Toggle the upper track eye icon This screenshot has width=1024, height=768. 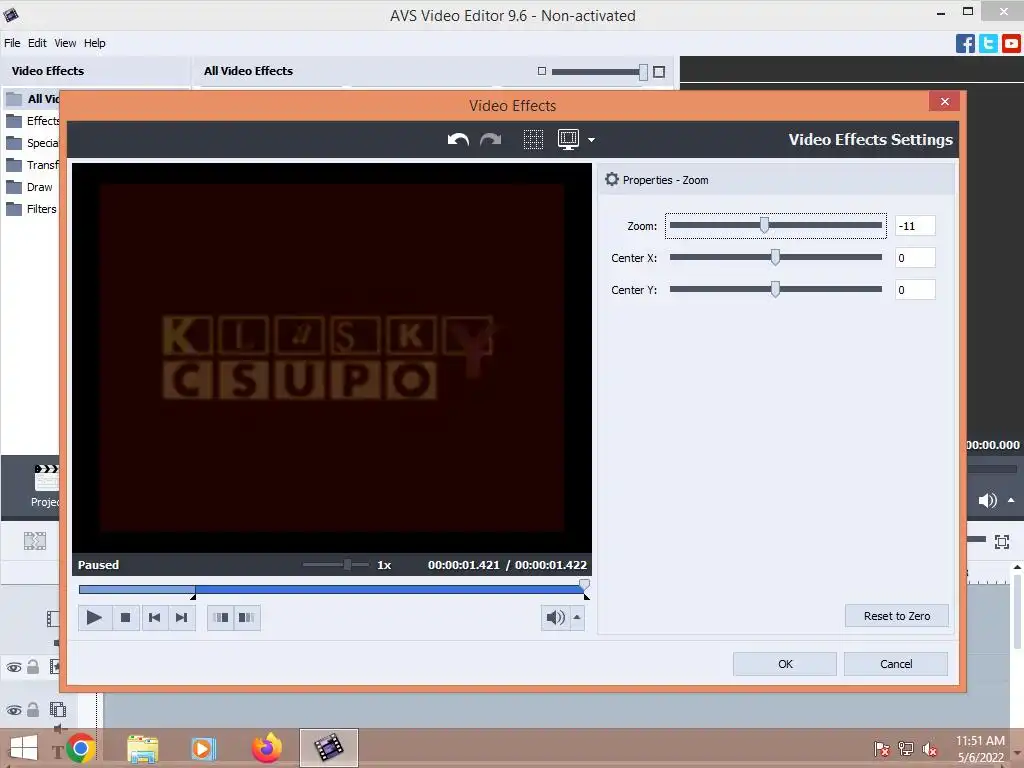point(14,667)
